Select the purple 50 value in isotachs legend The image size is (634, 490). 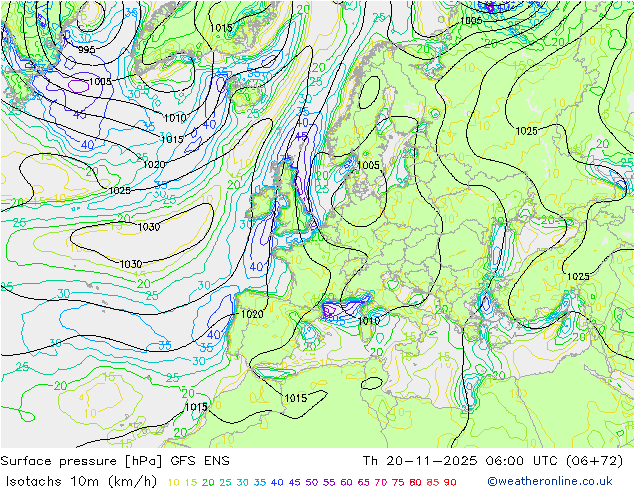[x=312, y=482]
